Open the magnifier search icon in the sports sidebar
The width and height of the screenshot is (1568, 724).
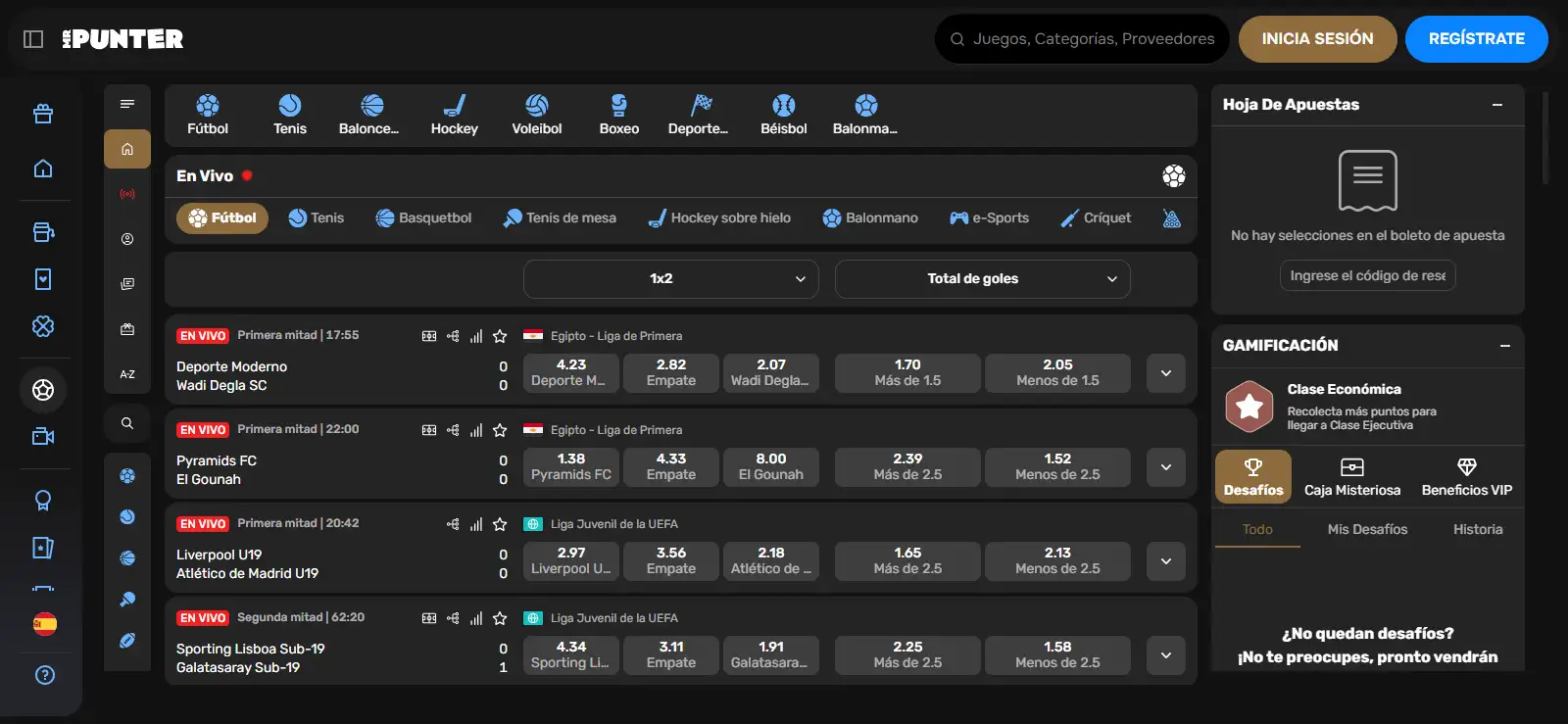click(x=127, y=423)
